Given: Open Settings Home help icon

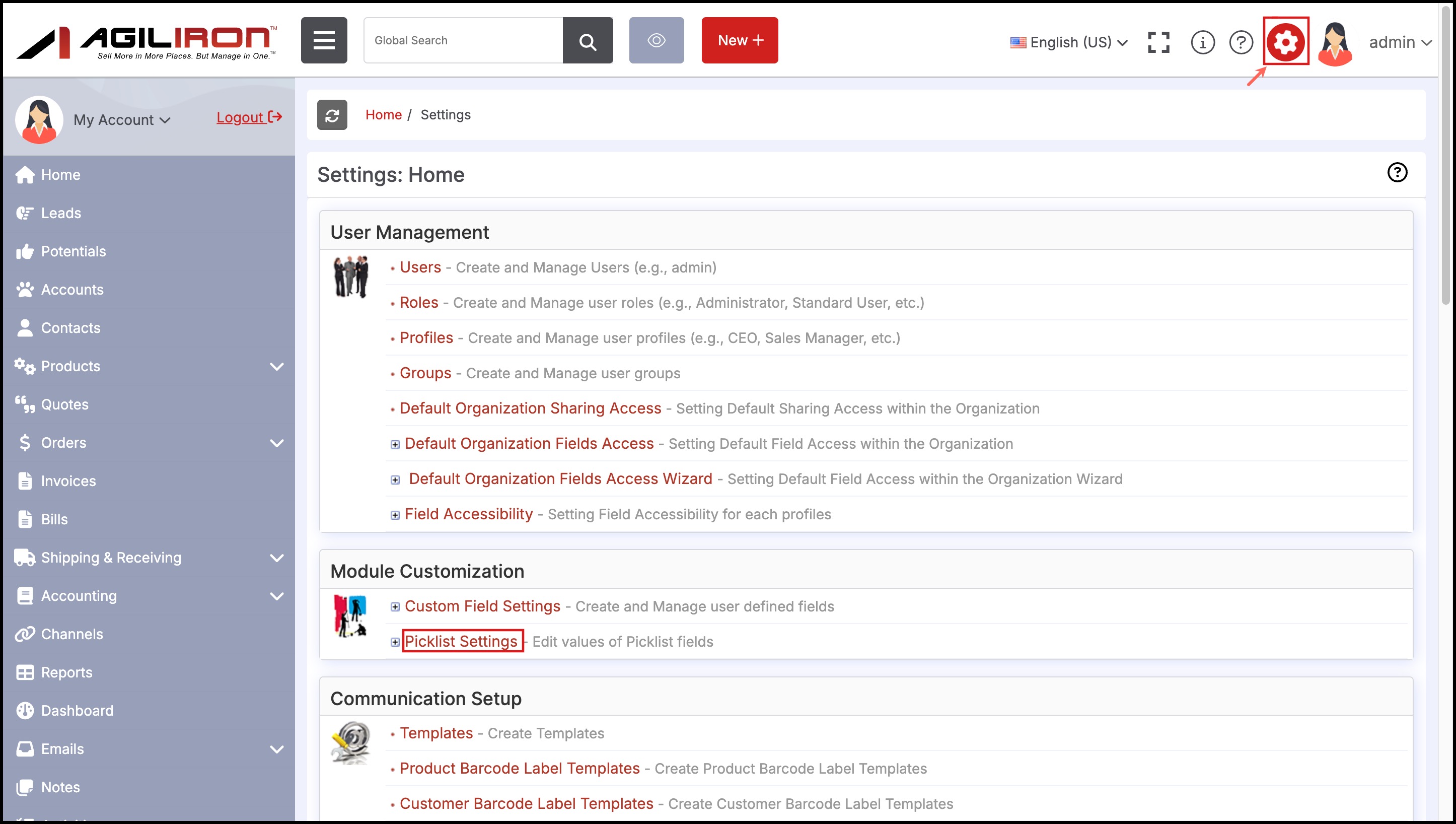Looking at the screenshot, I should (1397, 173).
